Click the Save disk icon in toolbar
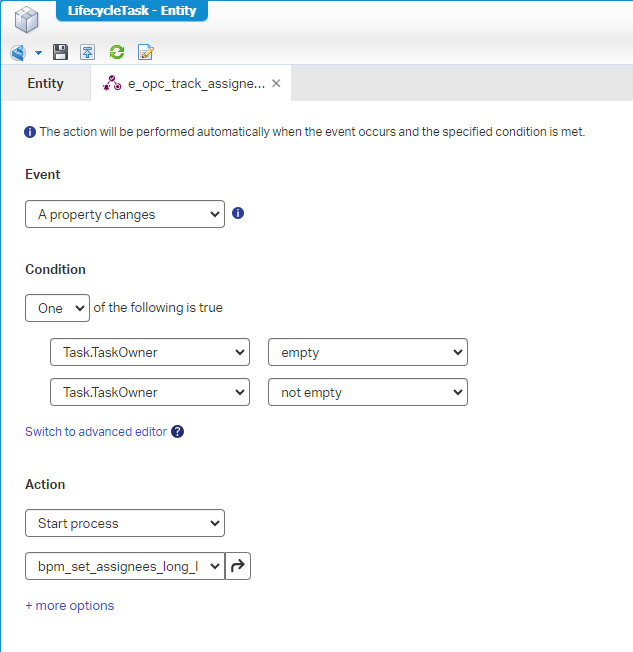The image size is (633, 652). [x=61, y=52]
